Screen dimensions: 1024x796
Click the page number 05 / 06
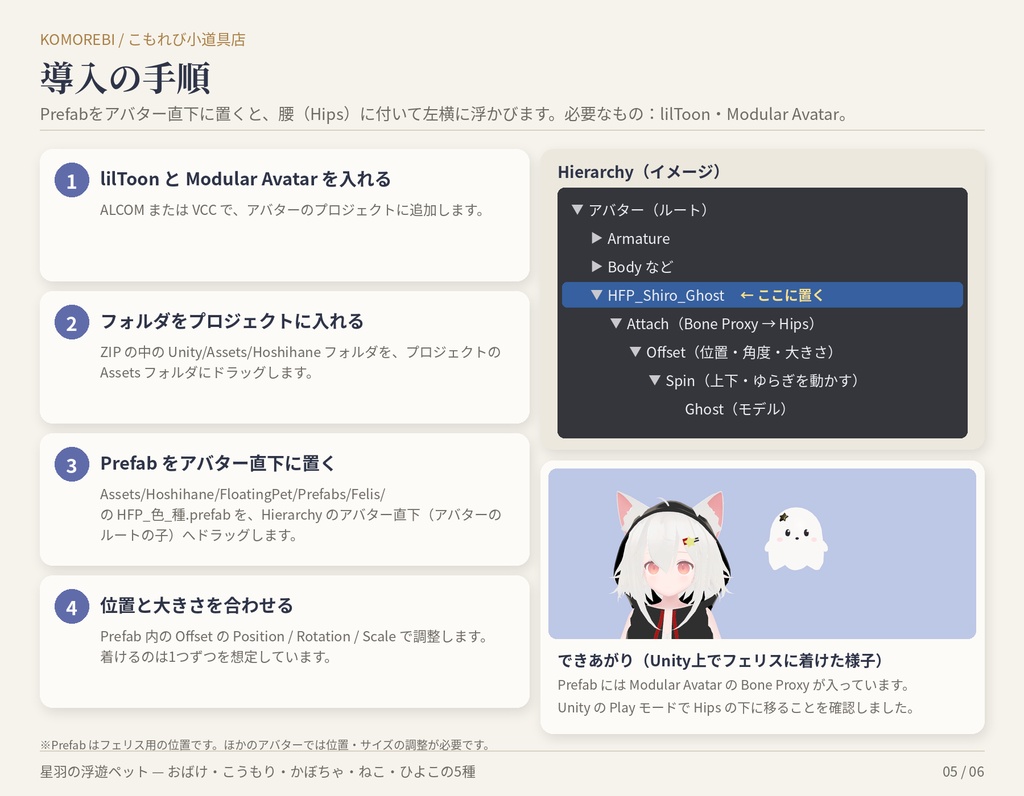[x=963, y=772]
